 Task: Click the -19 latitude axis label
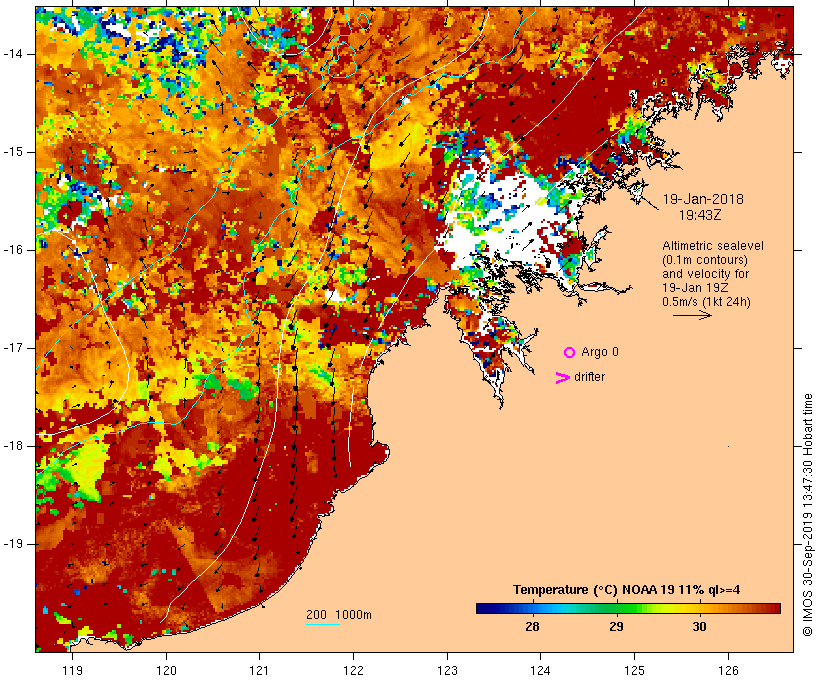pyautogui.click(x=12, y=544)
